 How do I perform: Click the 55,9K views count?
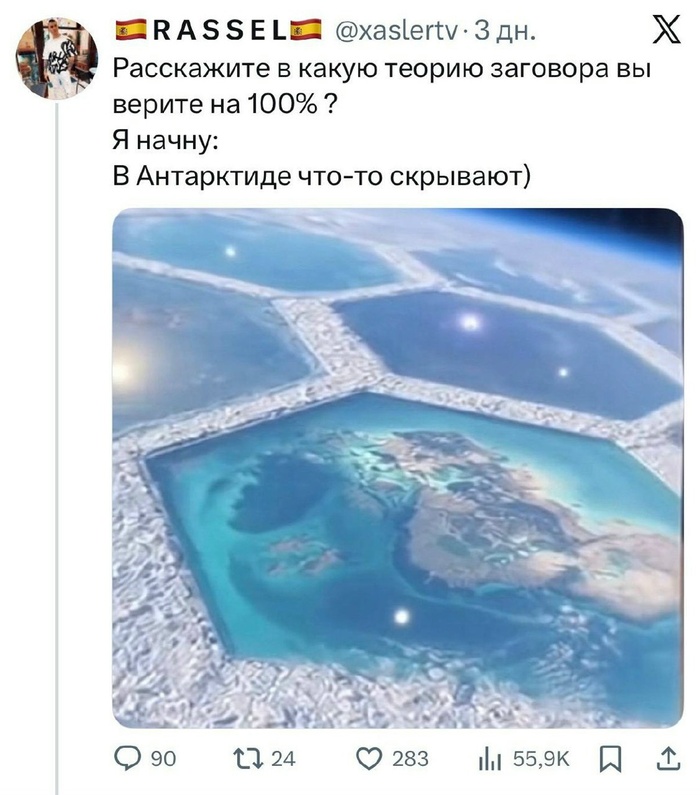(541, 759)
